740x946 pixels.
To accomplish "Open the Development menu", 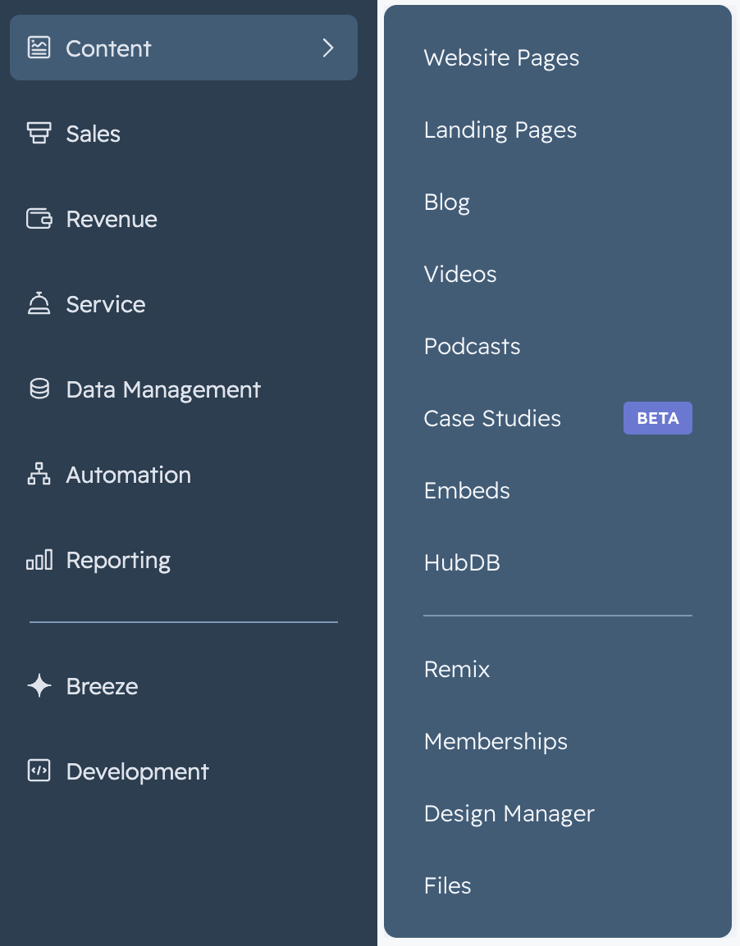I will click(138, 772).
